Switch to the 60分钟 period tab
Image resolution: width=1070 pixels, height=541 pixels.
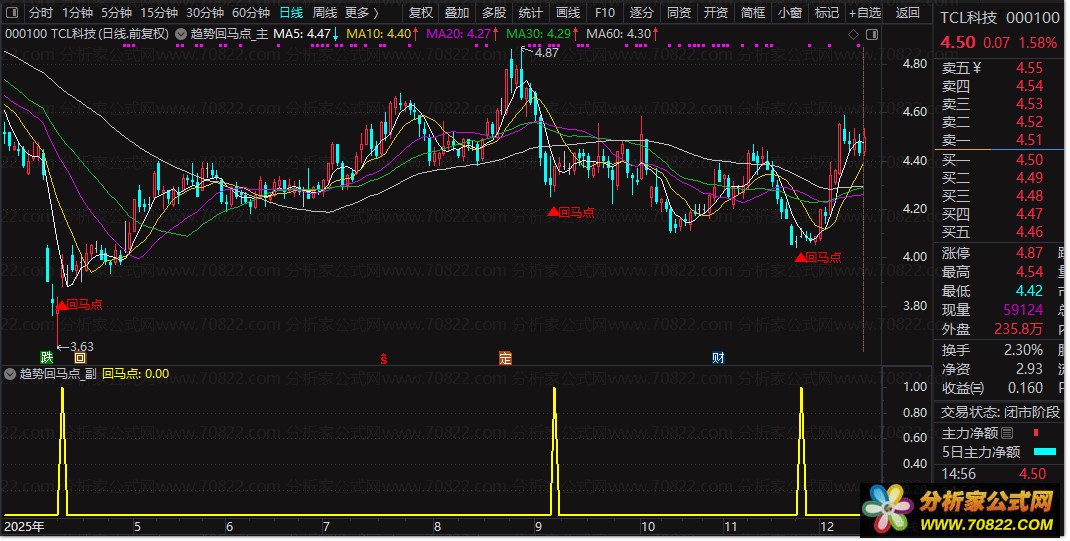click(x=250, y=13)
